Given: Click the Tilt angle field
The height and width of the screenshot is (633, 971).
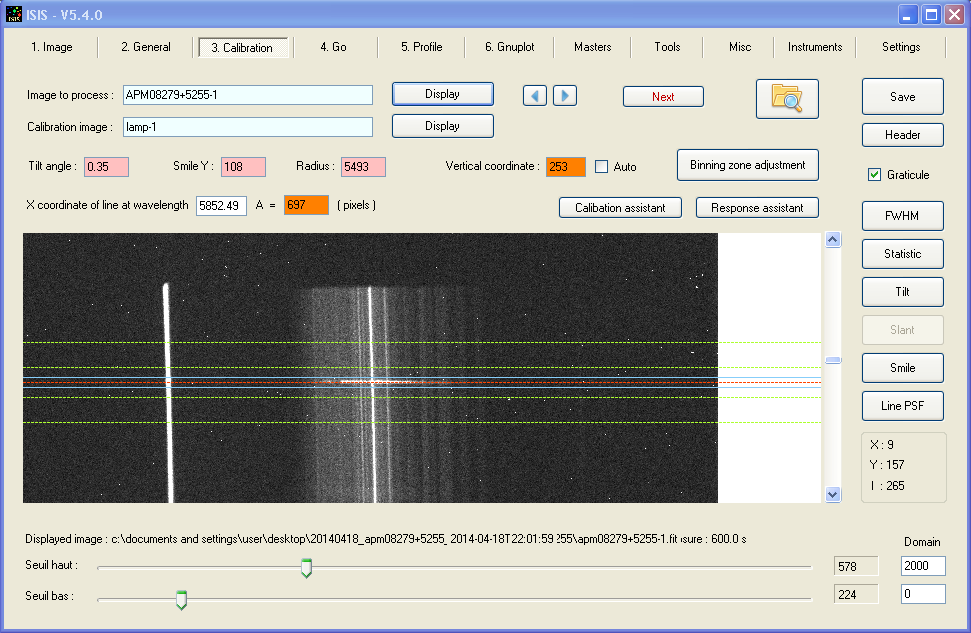Looking at the screenshot, I should [107, 167].
